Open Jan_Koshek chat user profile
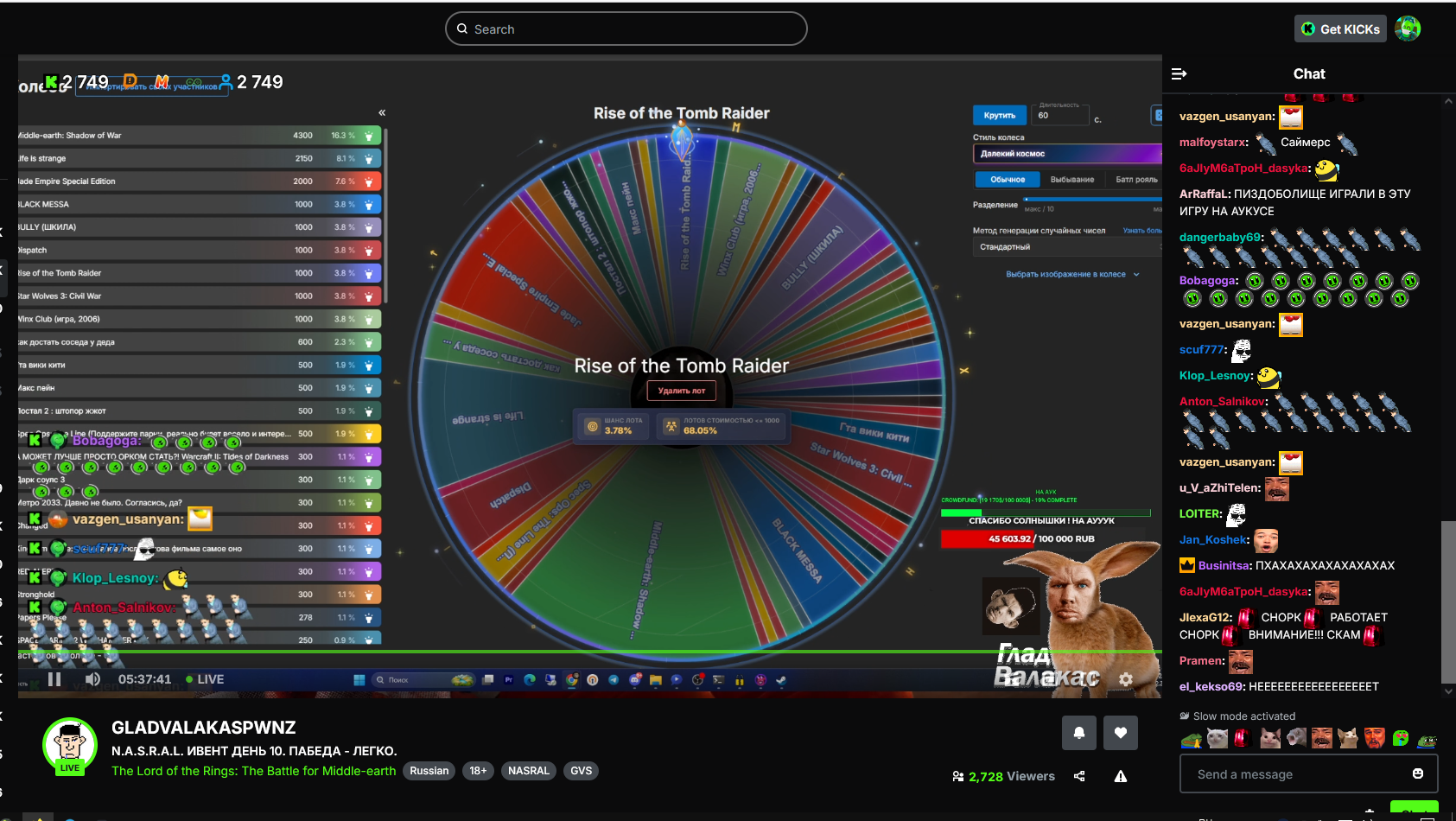 pyautogui.click(x=1213, y=540)
